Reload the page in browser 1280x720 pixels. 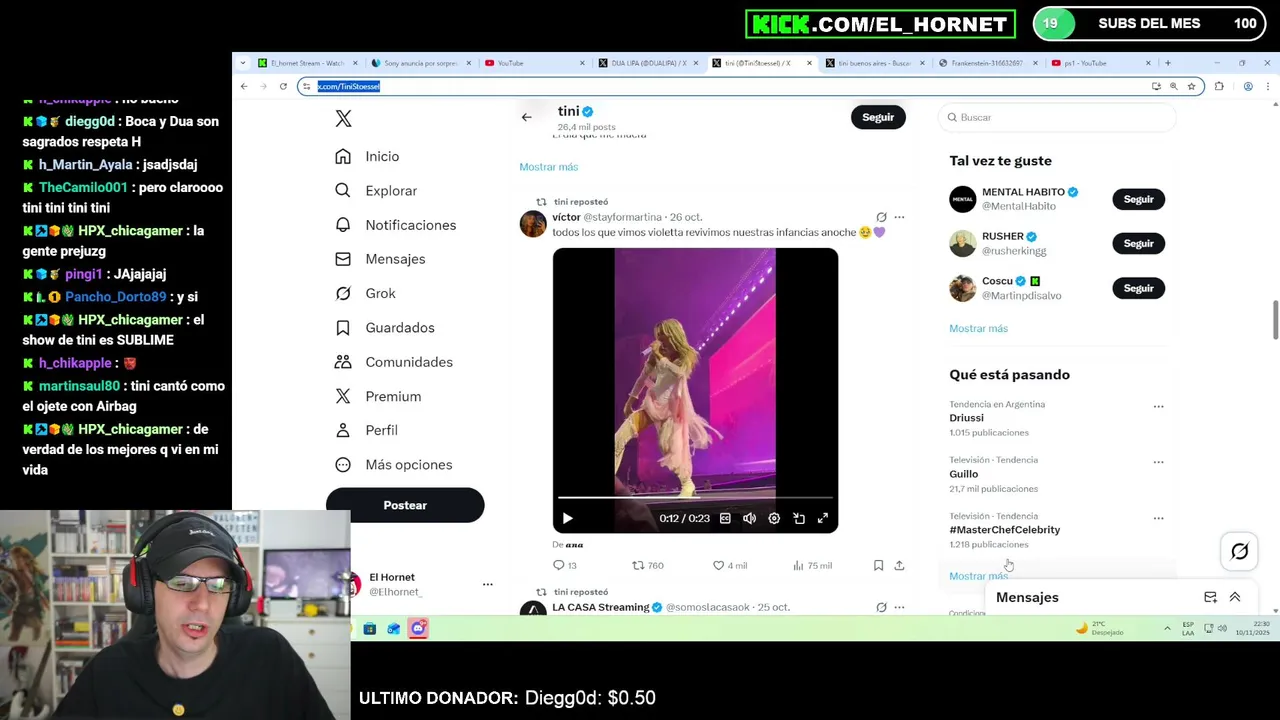tap(283, 86)
